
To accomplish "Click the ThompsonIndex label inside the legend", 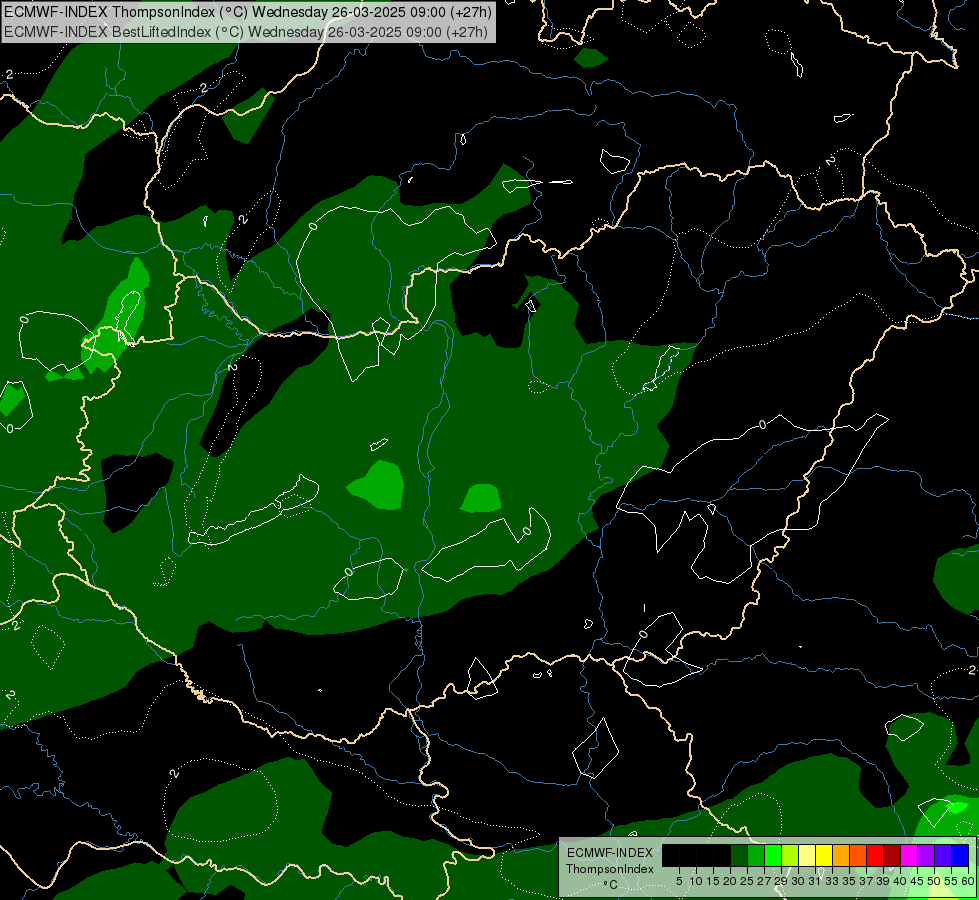I will [610, 869].
